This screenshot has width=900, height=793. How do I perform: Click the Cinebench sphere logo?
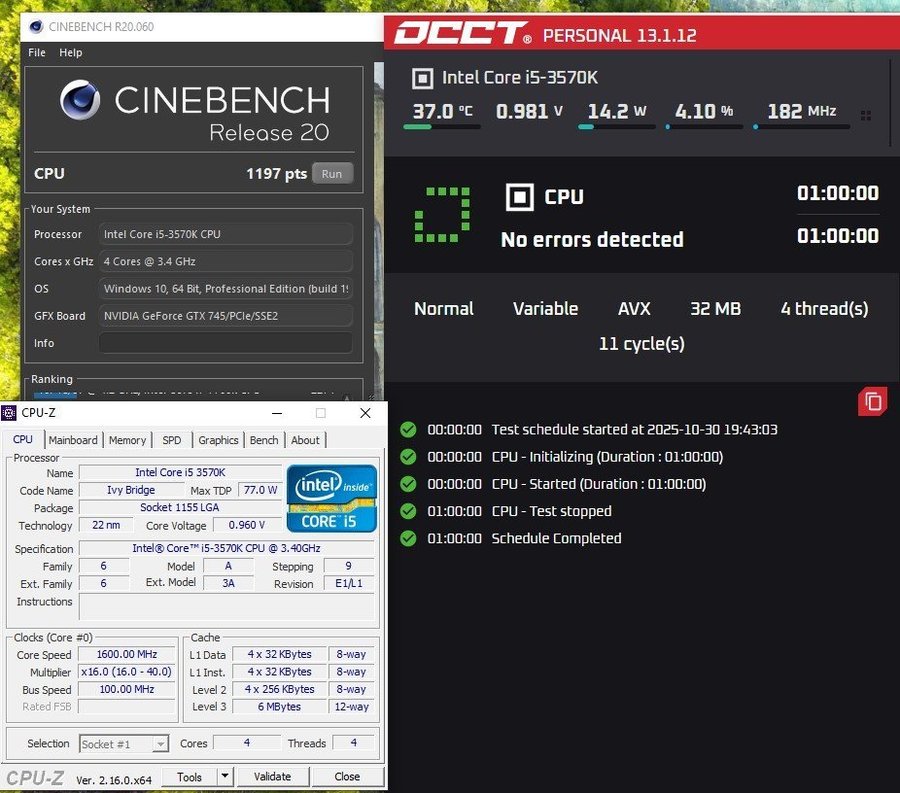point(80,101)
